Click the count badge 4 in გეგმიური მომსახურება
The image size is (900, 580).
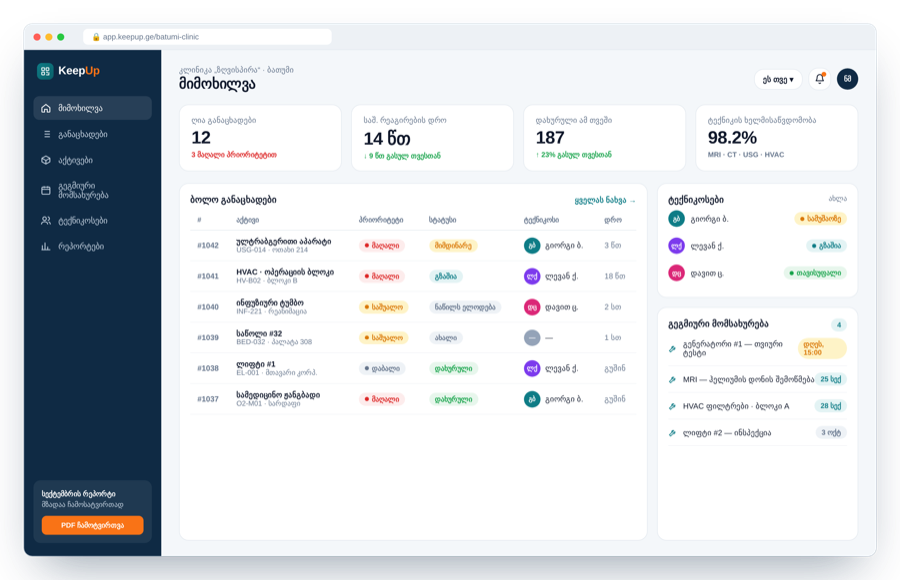(x=839, y=325)
